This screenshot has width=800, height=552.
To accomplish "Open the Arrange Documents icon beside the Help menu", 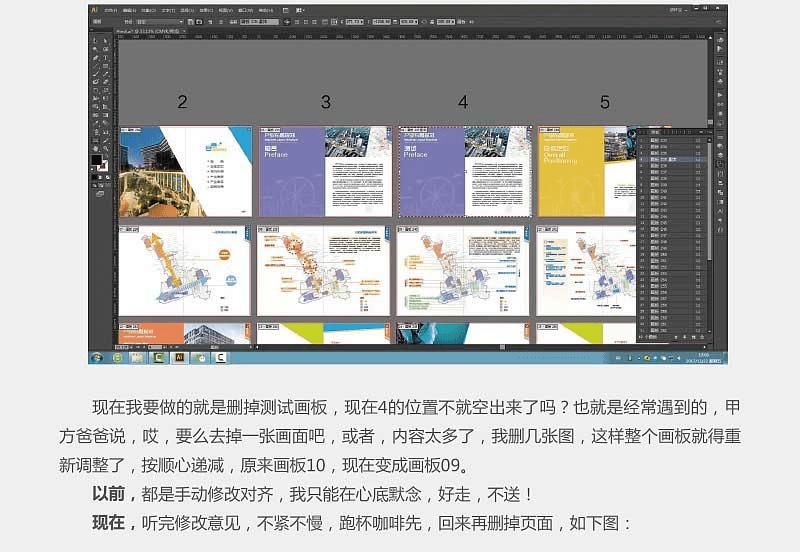I will point(300,10).
